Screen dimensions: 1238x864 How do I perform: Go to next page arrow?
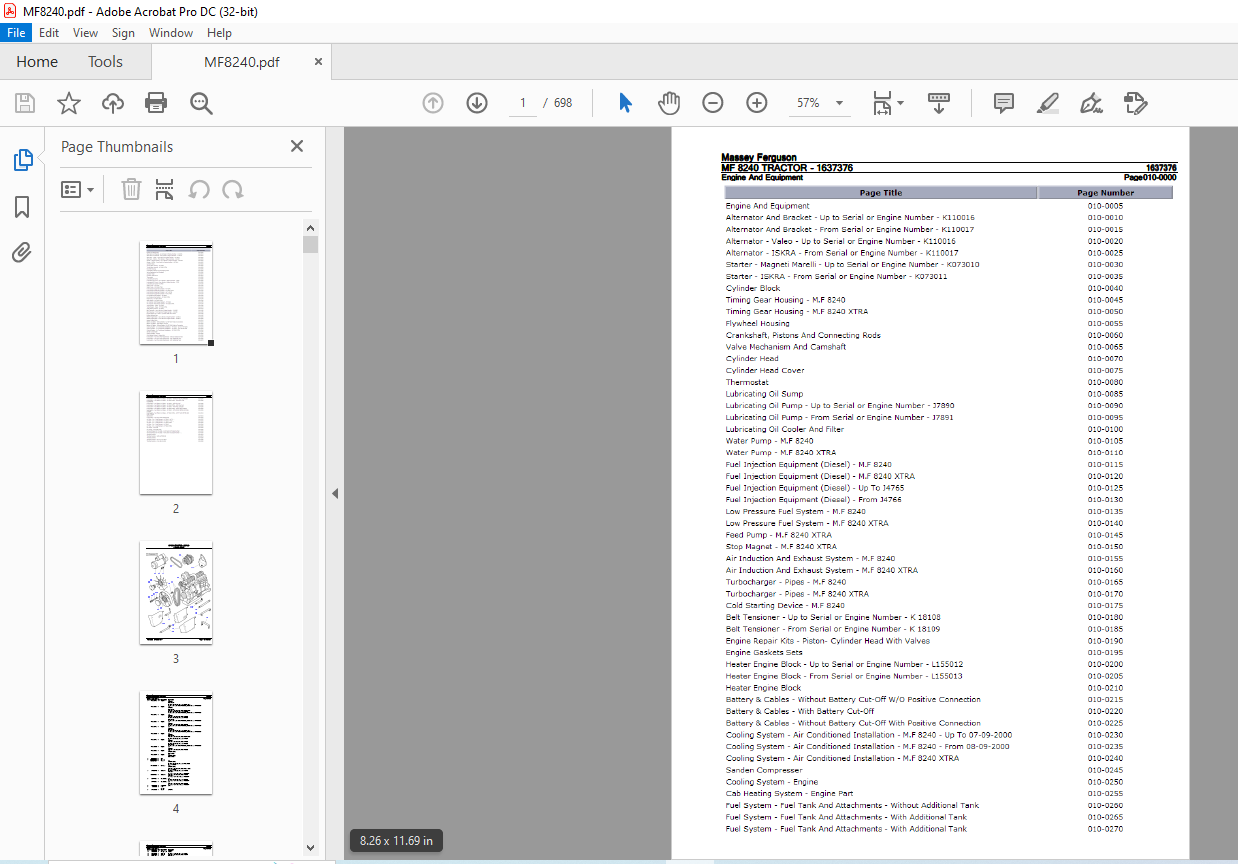pyautogui.click(x=476, y=103)
